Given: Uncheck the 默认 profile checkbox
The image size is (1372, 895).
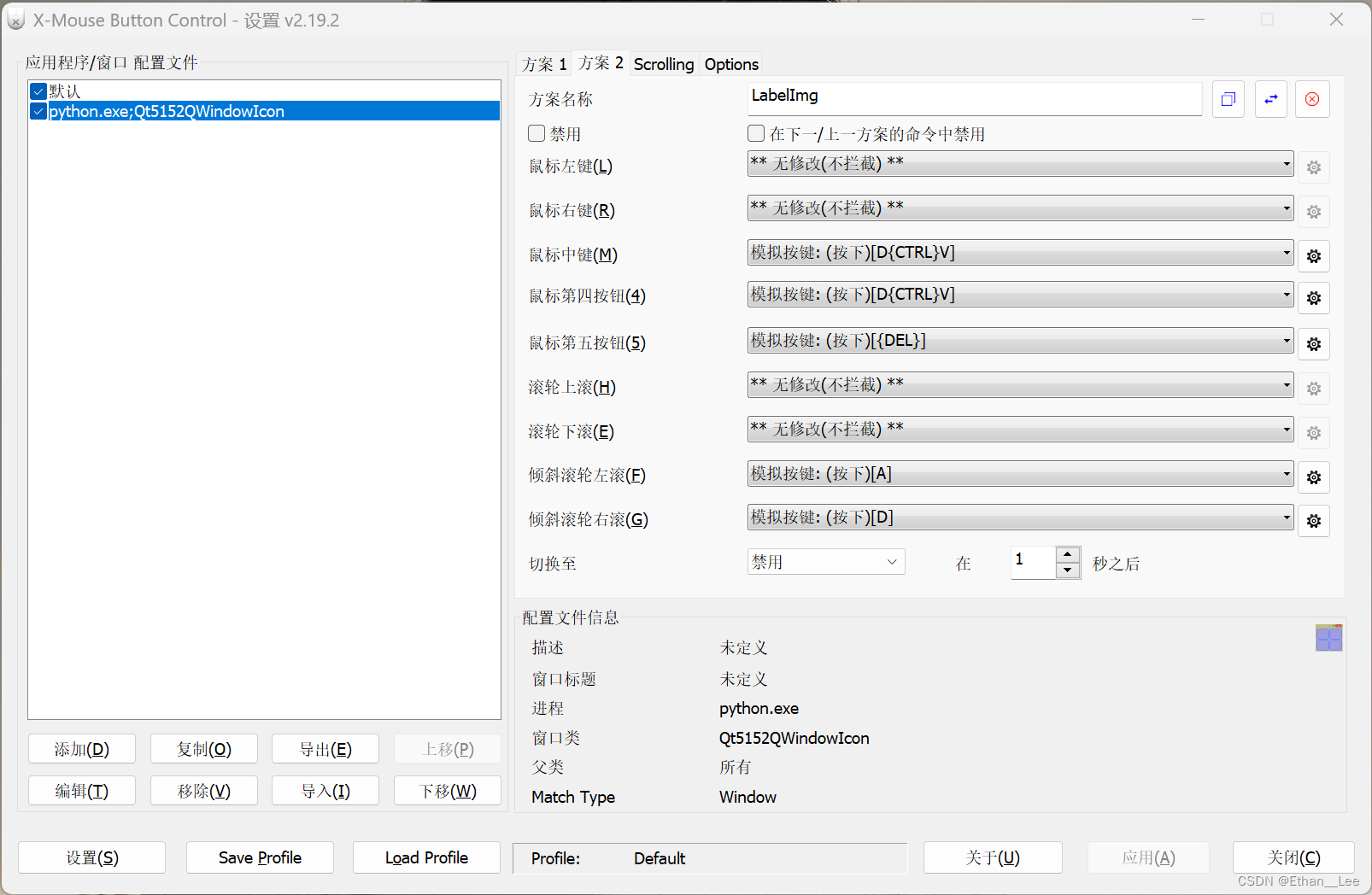Looking at the screenshot, I should pos(38,91).
